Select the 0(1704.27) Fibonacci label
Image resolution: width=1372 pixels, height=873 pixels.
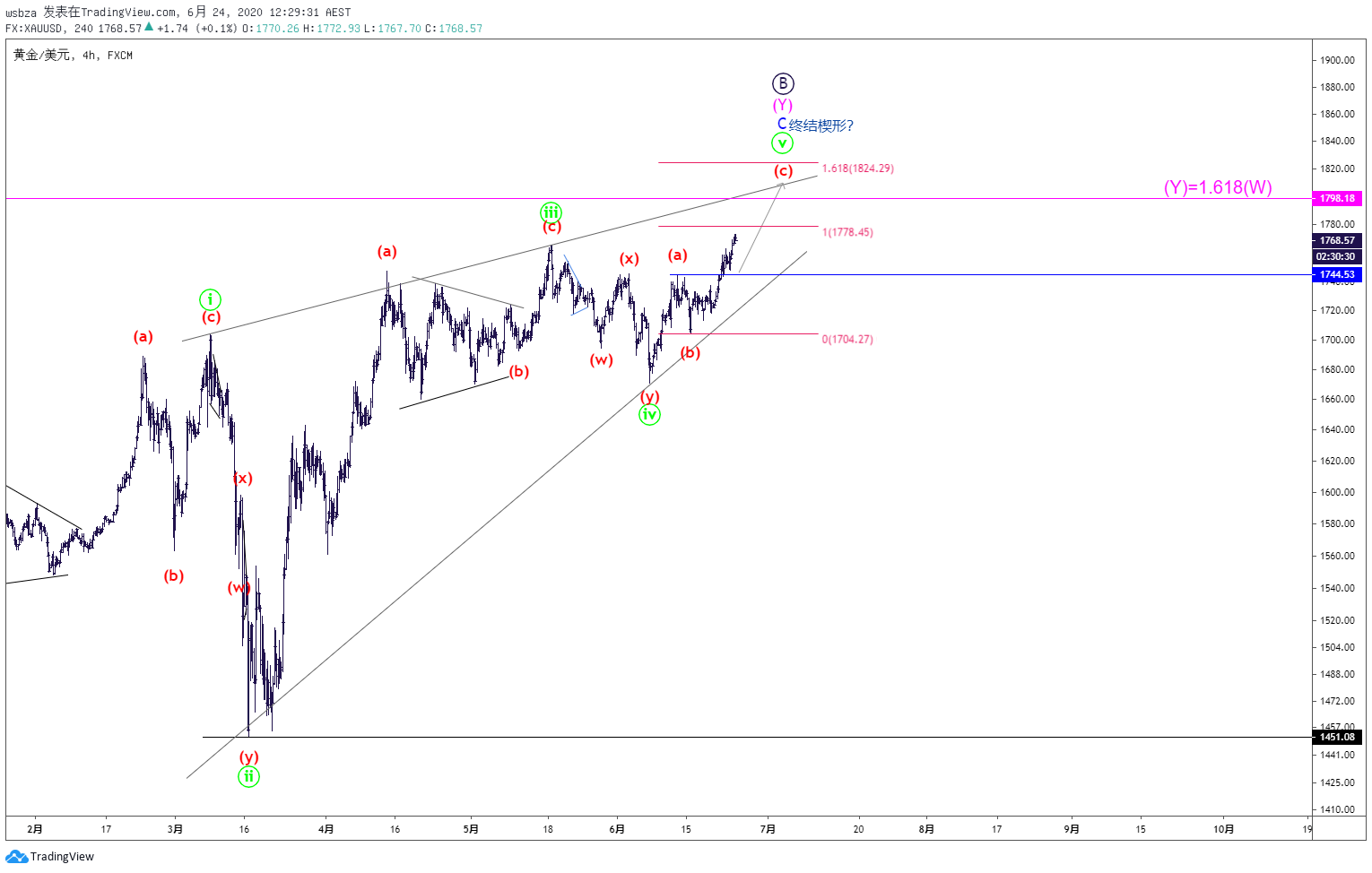point(847,339)
